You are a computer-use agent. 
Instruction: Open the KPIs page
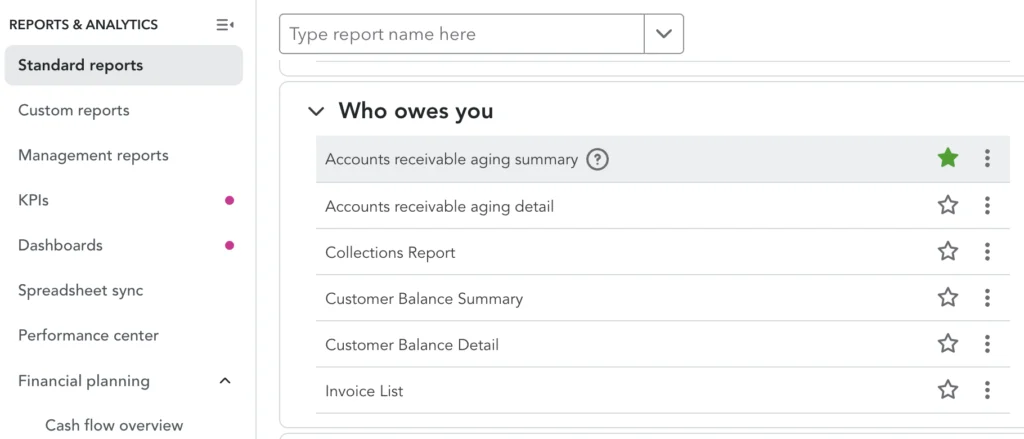click(x=33, y=201)
